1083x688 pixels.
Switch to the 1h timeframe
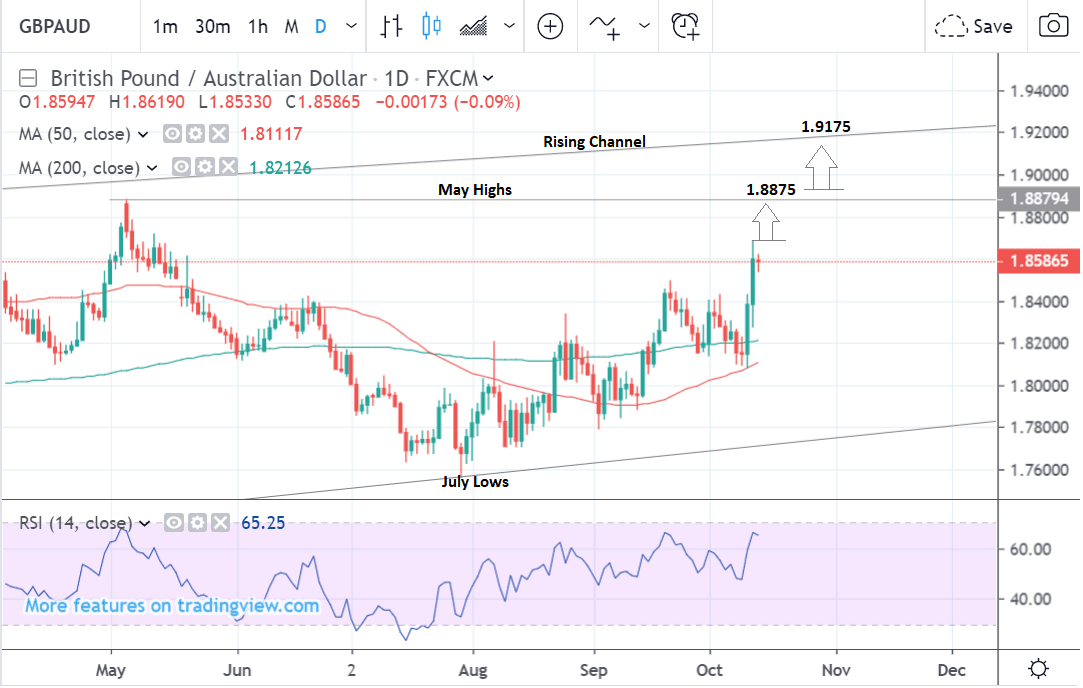click(x=258, y=27)
